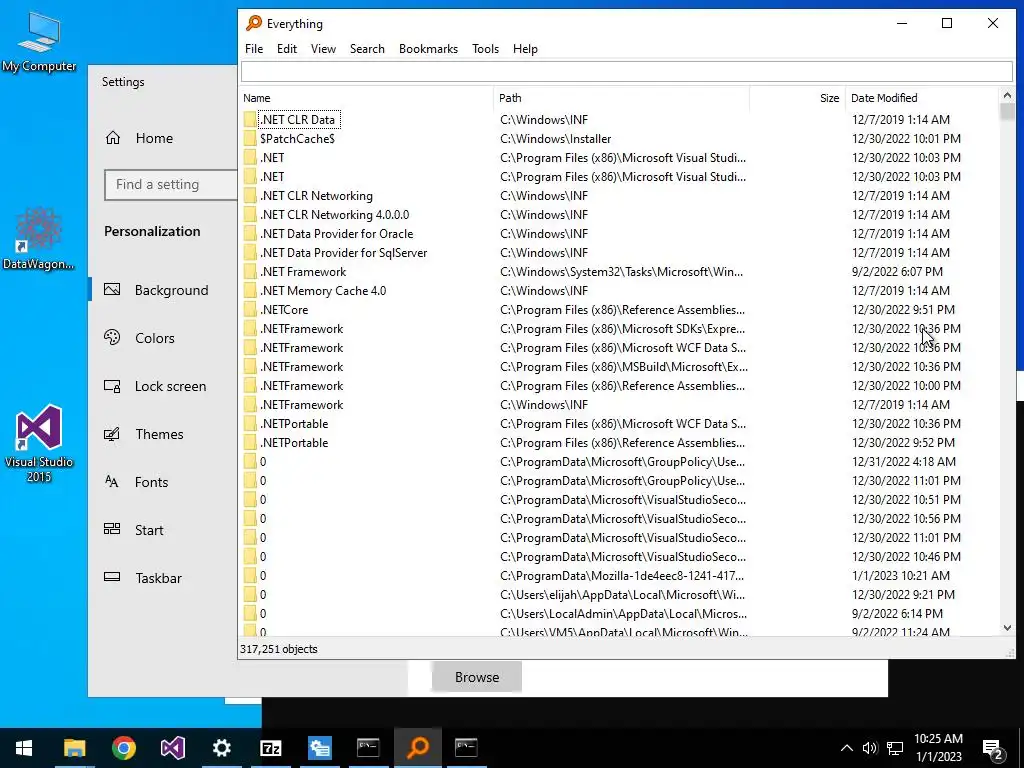Sort results by Date Modified column header
The height and width of the screenshot is (768, 1024).
(x=884, y=98)
